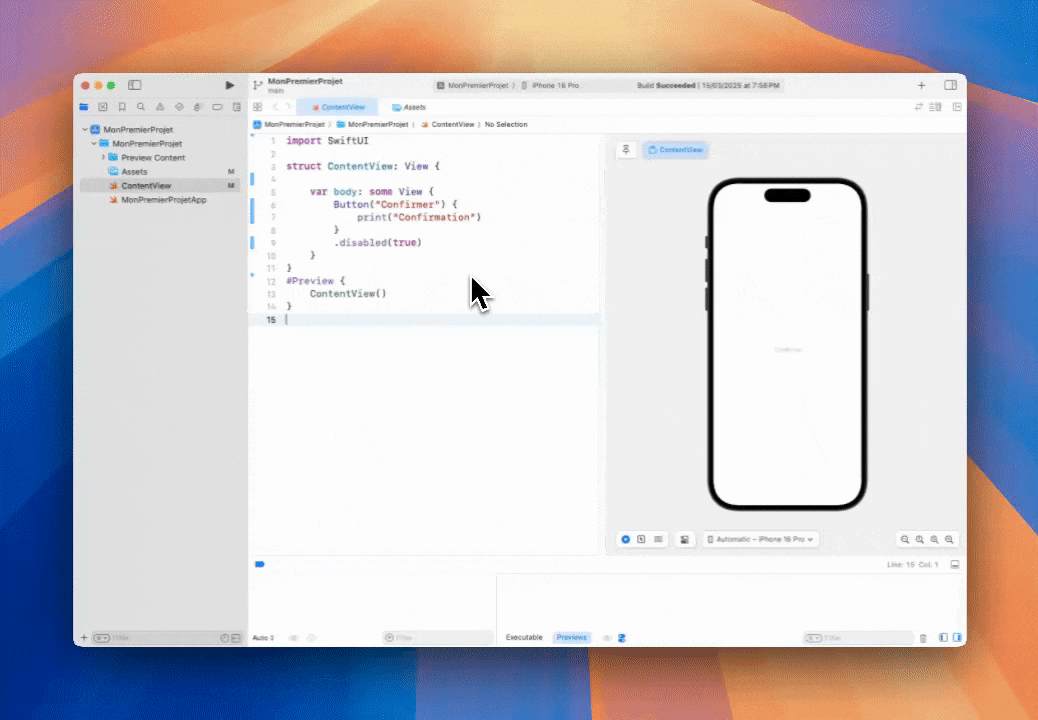This screenshot has width=1038, height=720.
Task: Click the ContentView breadcrumb in jump bar
Action: coord(448,124)
